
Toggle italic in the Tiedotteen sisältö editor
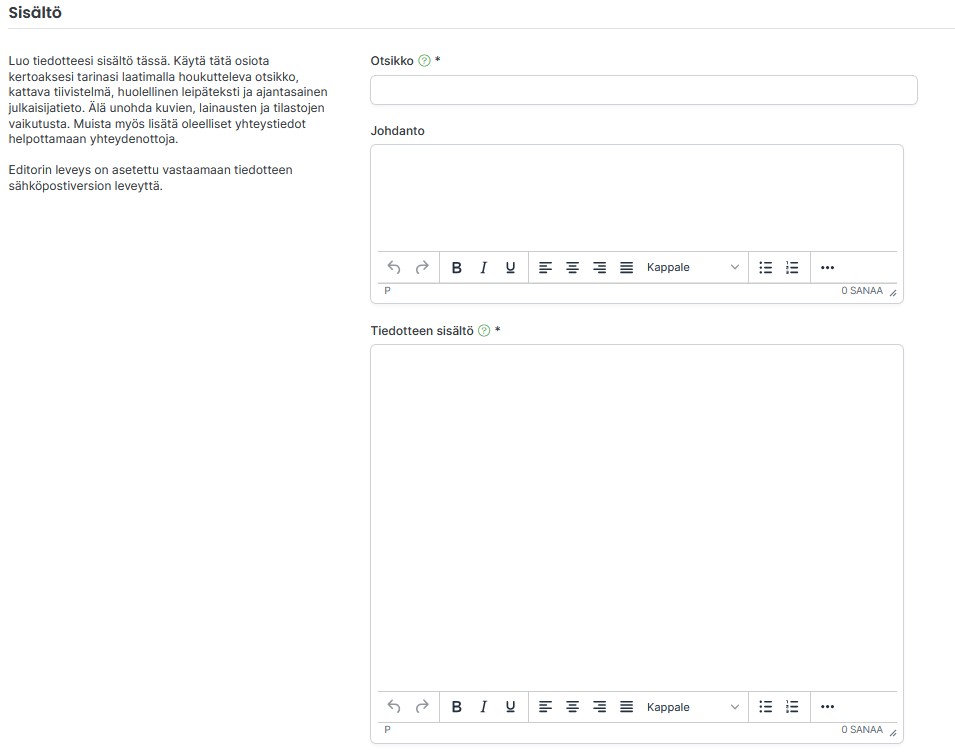[x=484, y=707]
